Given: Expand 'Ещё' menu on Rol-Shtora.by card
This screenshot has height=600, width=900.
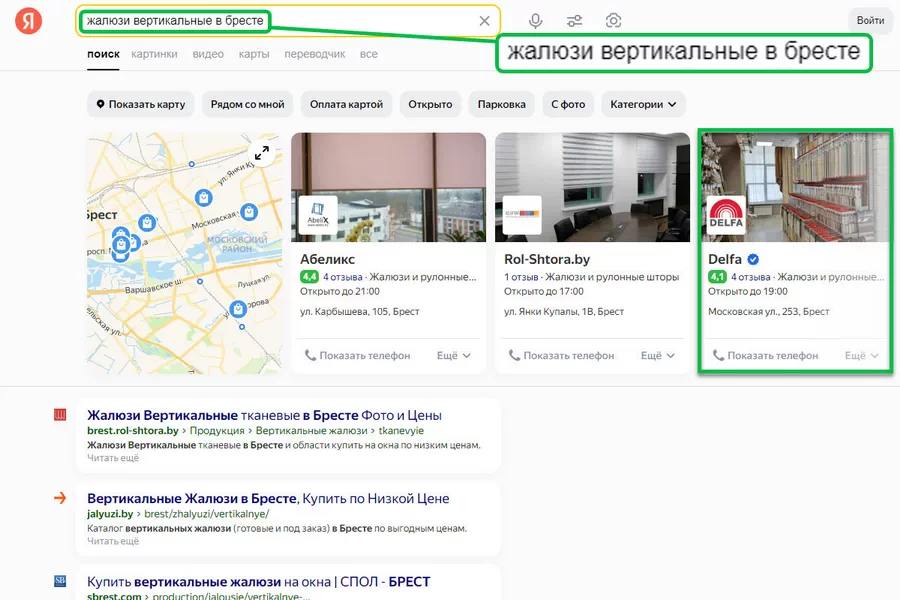Looking at the screenshot, I should tap(657, 355).
